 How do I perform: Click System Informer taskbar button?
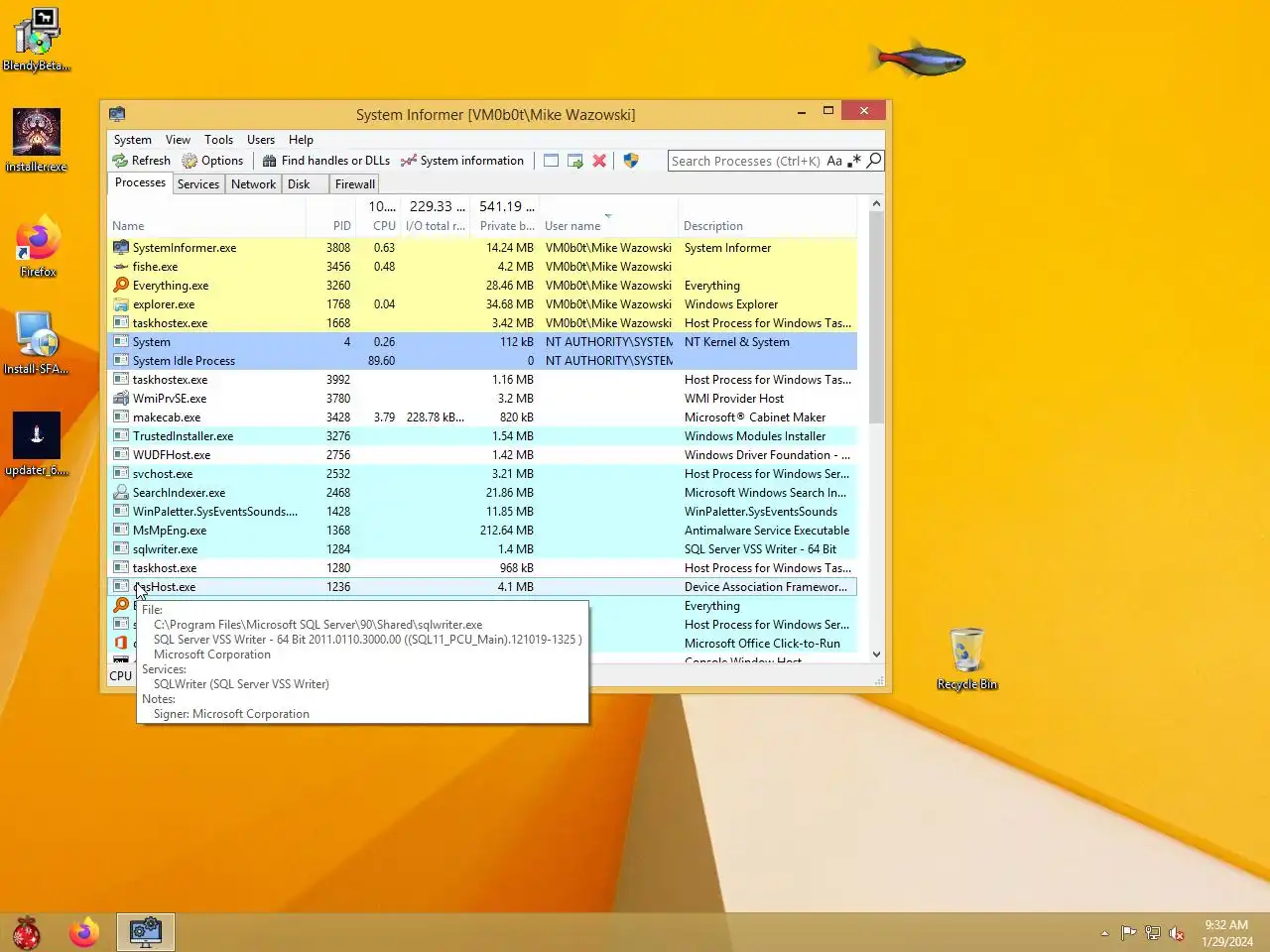tap(146, 933)
